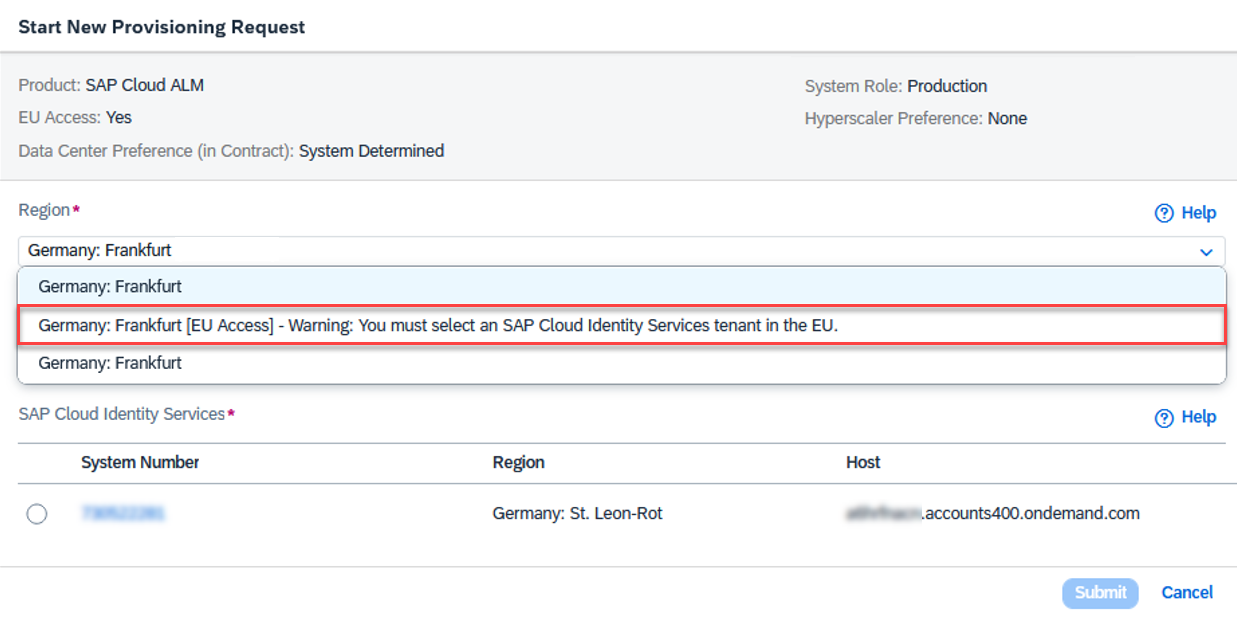Click the SAP Cloud Identity Services field label
Viewport: 1237px width, 617px height.
click(121, 414)
